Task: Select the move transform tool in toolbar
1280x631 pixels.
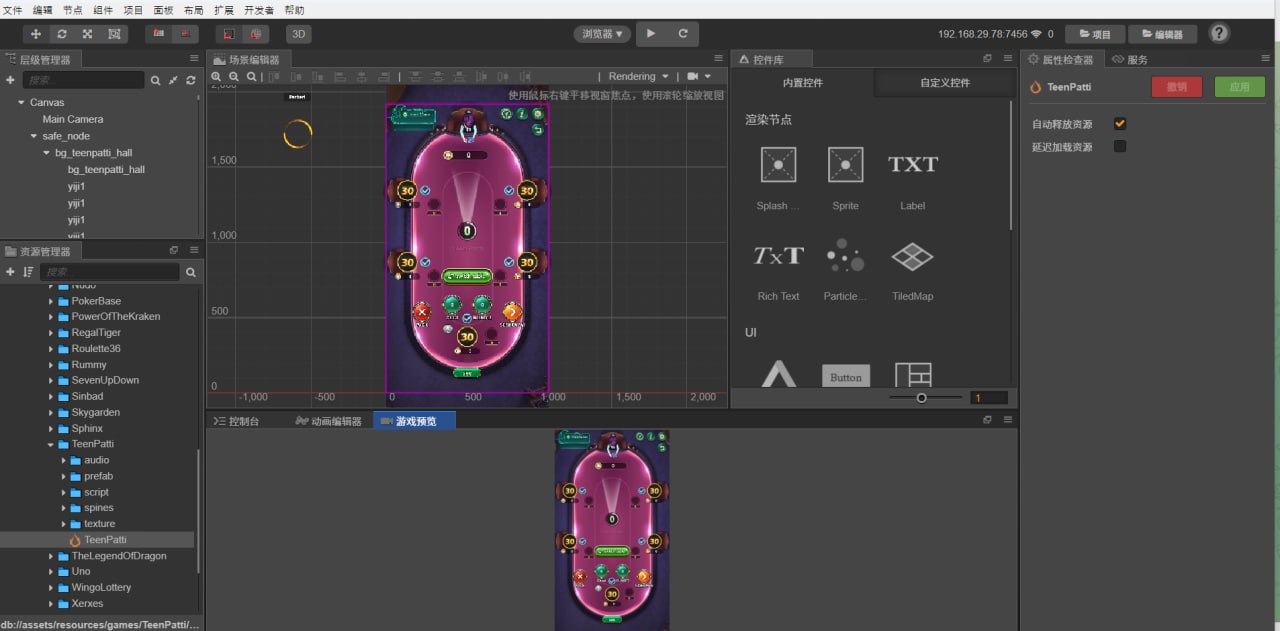Action: [36, 34]
